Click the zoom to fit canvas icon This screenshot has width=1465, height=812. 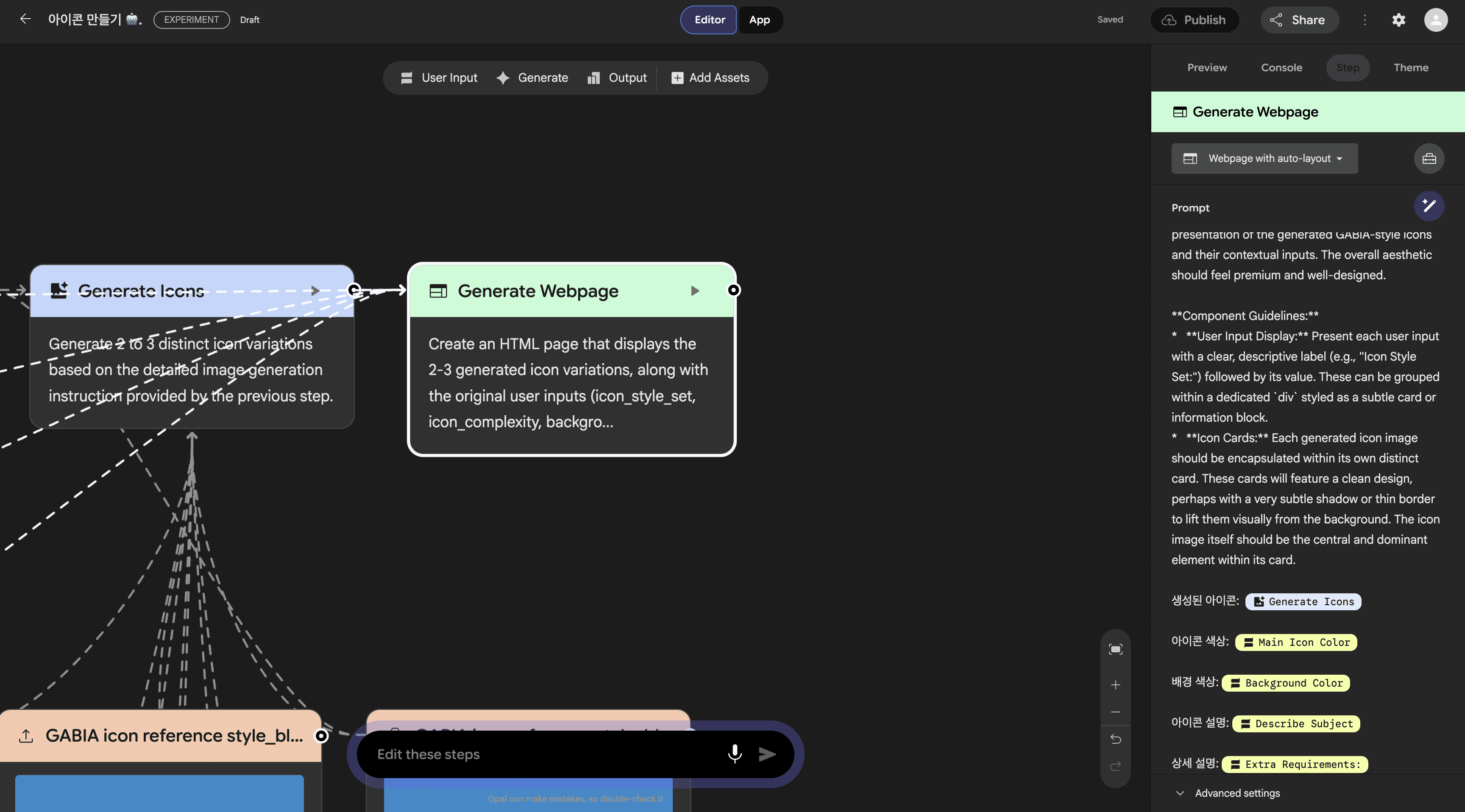click(1115, 649)
